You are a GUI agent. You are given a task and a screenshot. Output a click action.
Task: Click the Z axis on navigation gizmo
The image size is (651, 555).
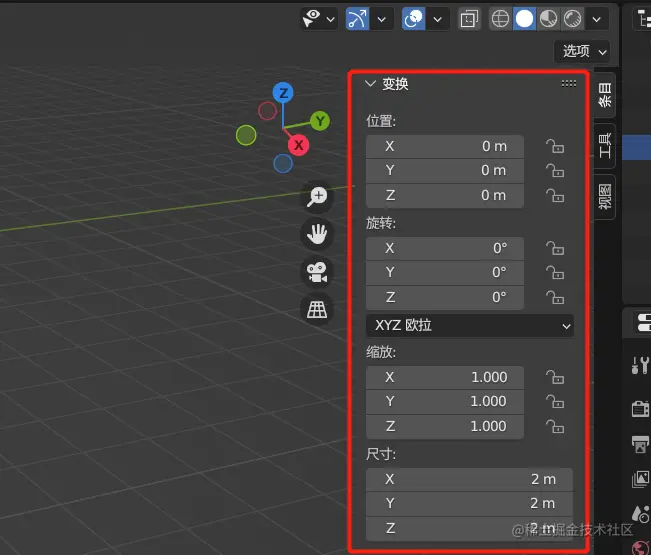(283, 93)
